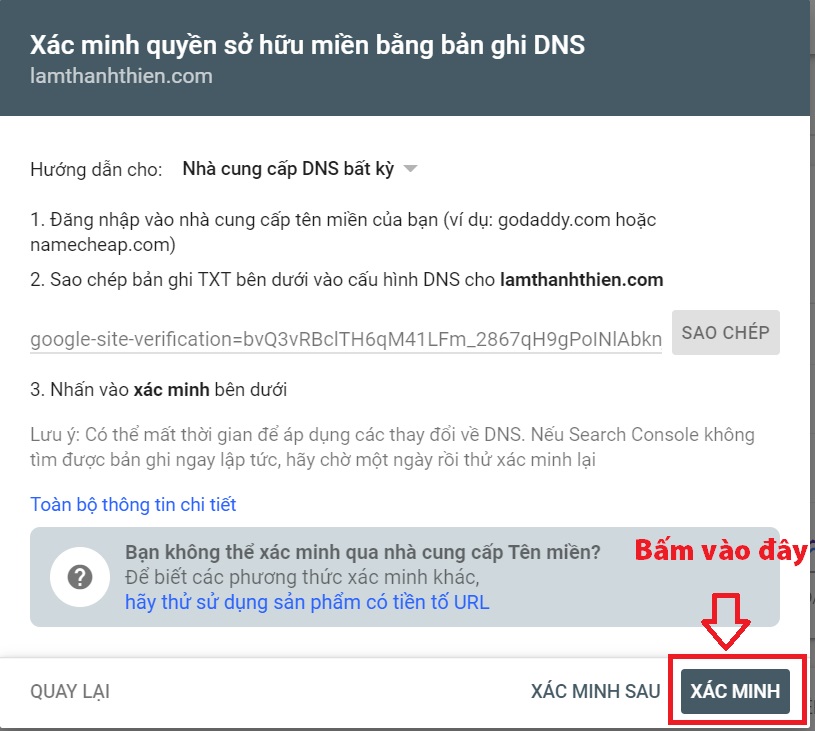Click the dropdown arrow beside DNS provider selection

[x=413, y=170]
